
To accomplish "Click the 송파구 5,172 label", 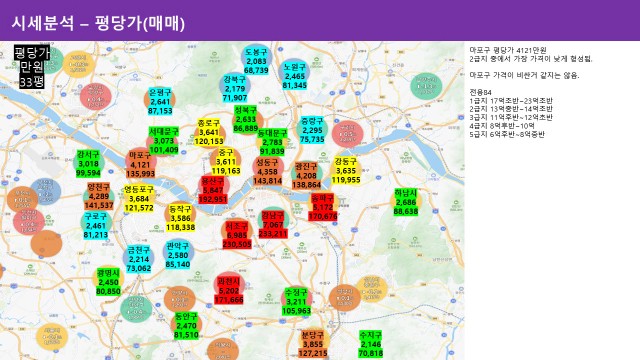I will point(323,207).
